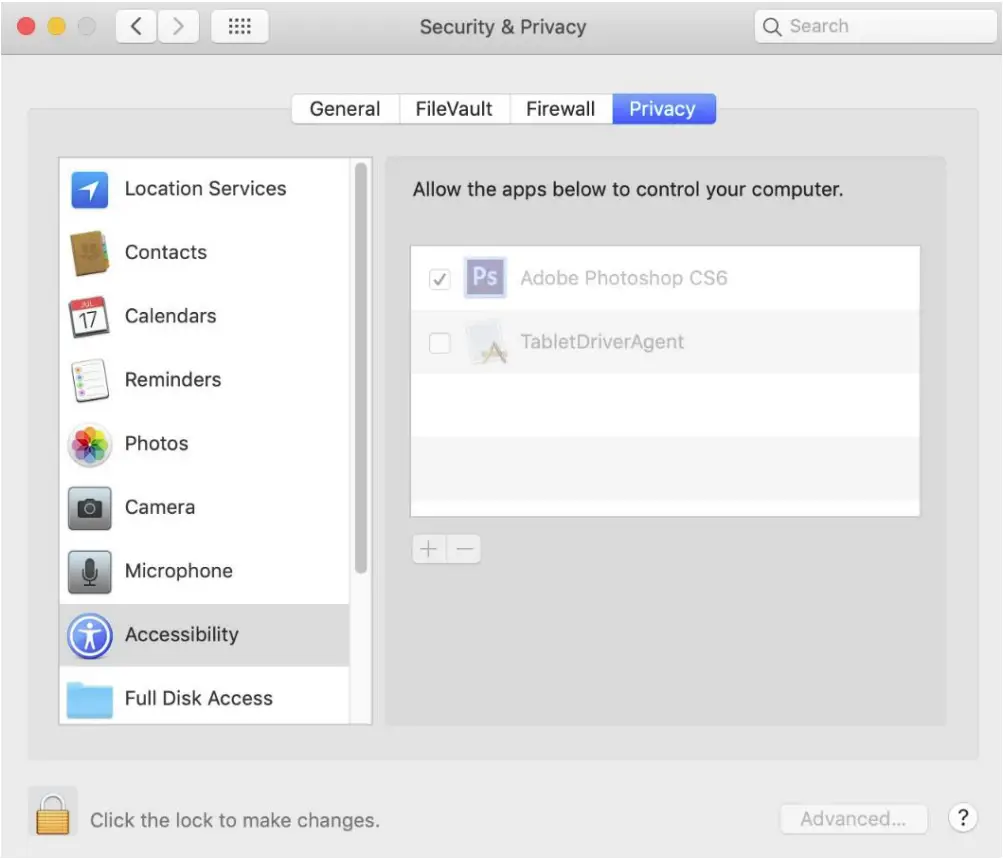Click the Adobe Photoshop CS6 name
Image resolution: width=1003 pixels, height=860 pixels.
coord(624,278)
